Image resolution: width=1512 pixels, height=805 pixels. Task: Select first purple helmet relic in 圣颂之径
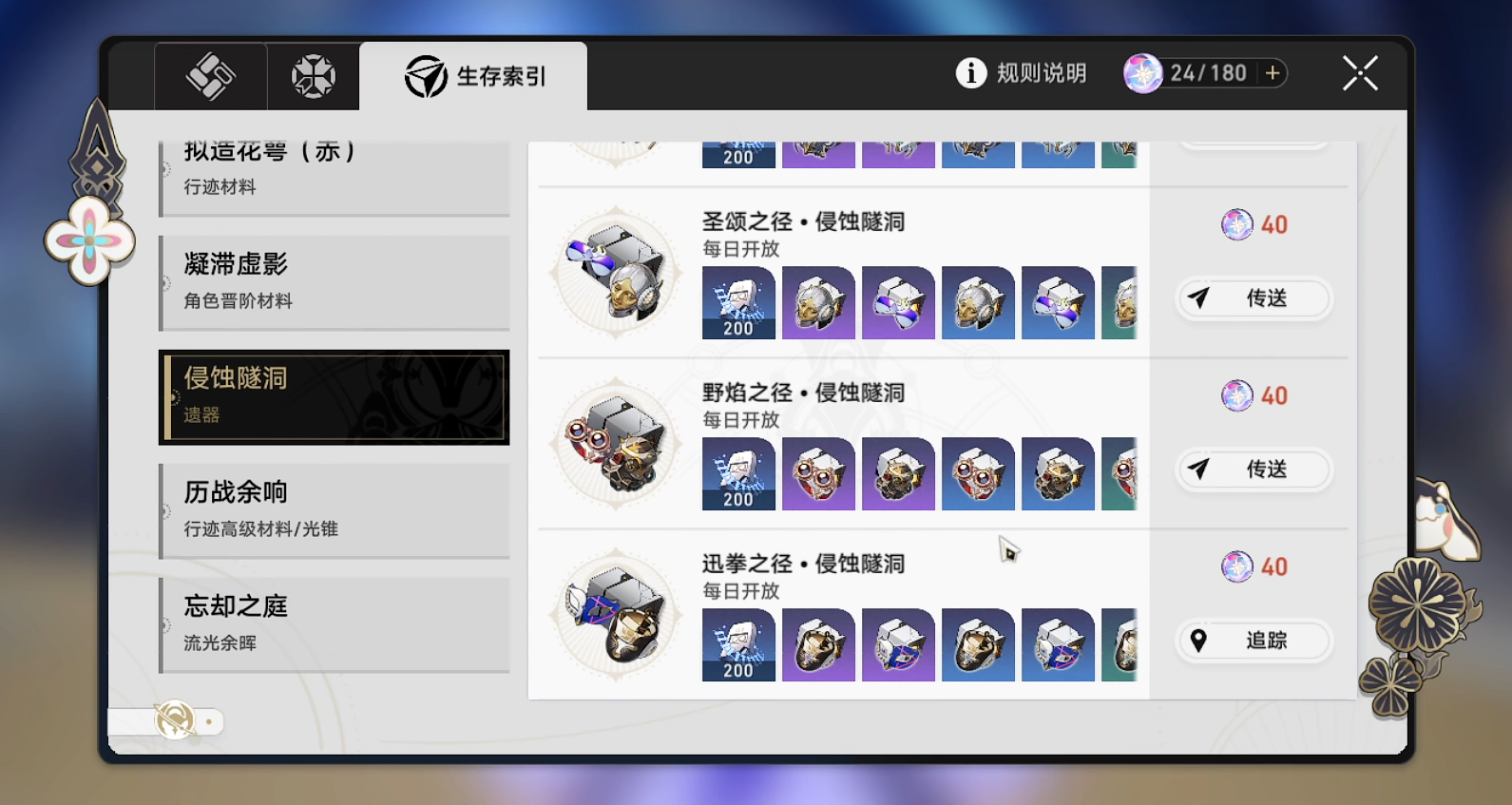(818, 302)
